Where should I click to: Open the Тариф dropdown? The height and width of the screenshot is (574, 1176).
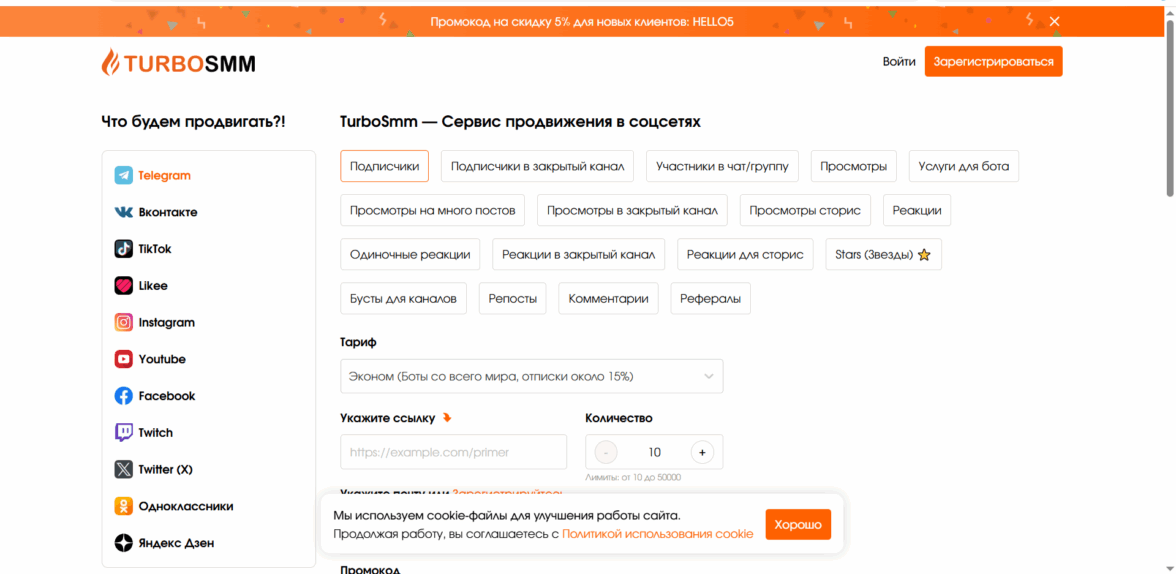pyautogui.click(x=532, y=377)
